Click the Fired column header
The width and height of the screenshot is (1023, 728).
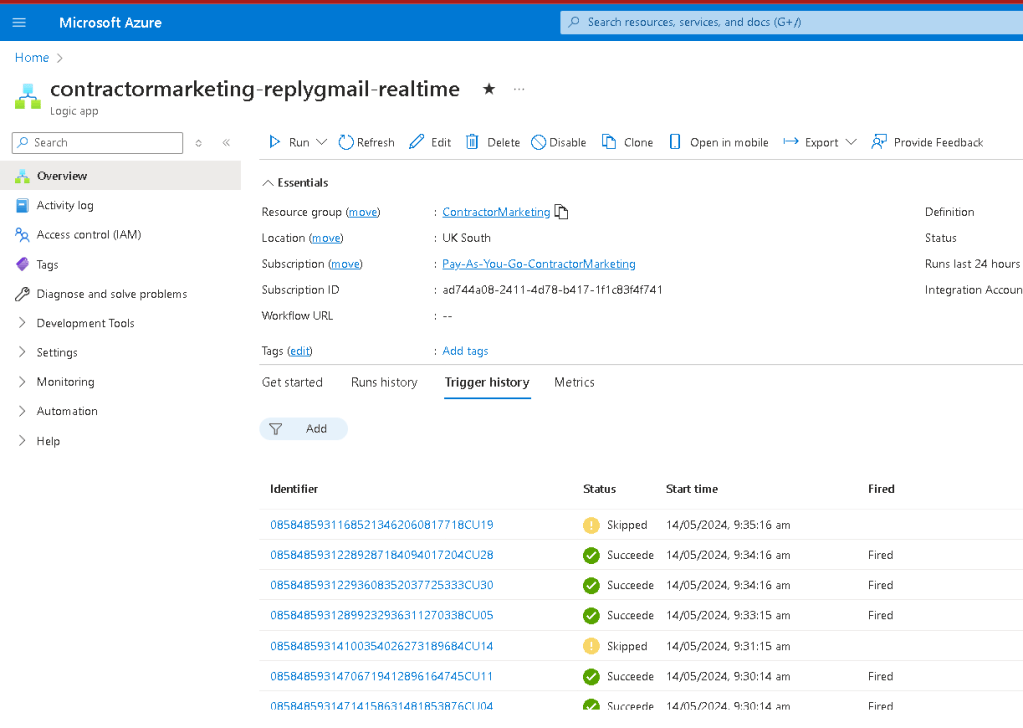881,489
